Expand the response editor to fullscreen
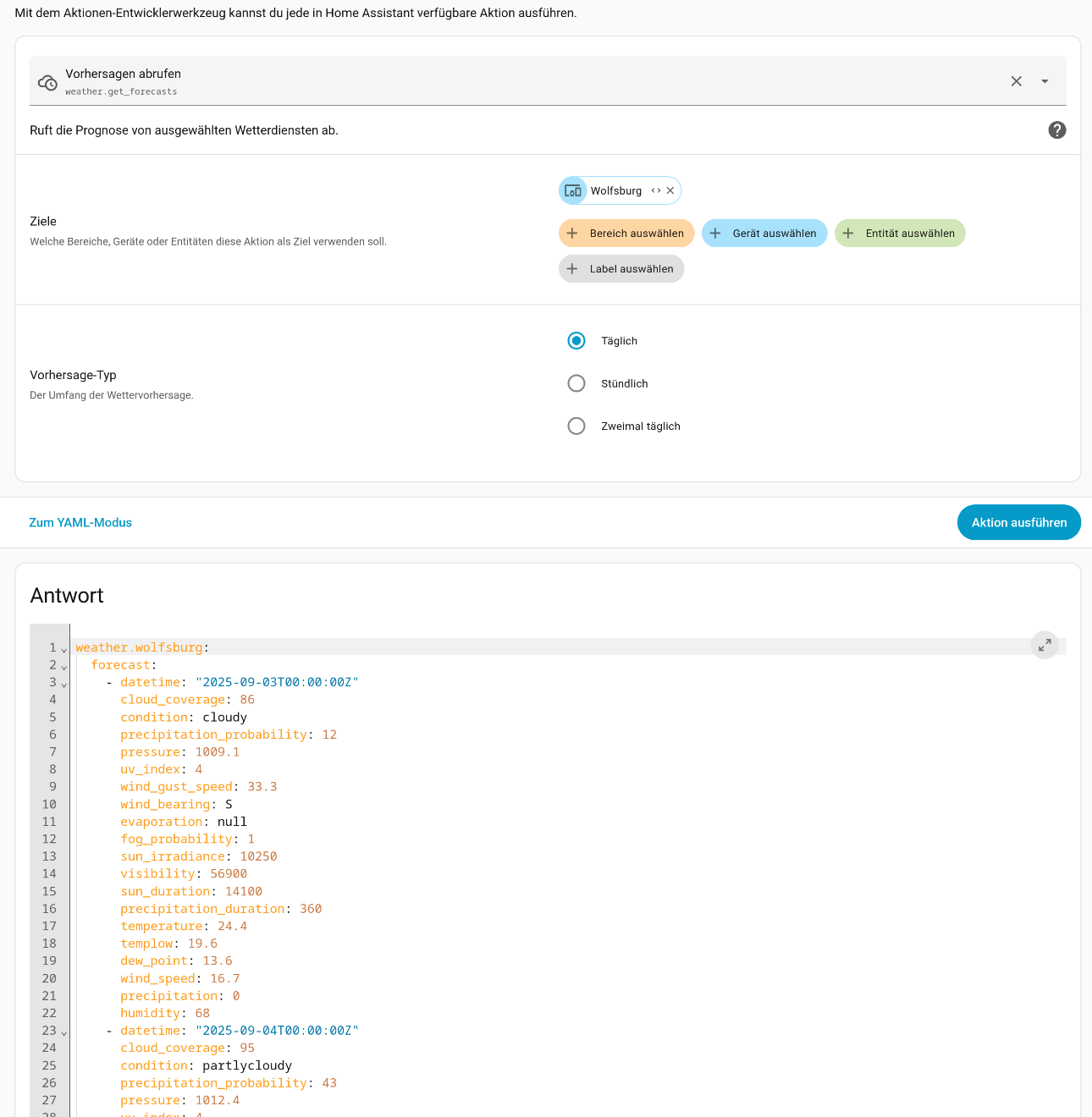The height and width of the screenshot is (1117, 1092). [1045, 645]
